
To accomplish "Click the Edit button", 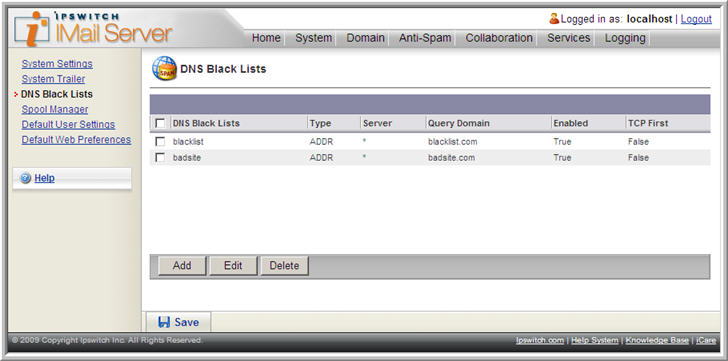I will tap(233, 266).
